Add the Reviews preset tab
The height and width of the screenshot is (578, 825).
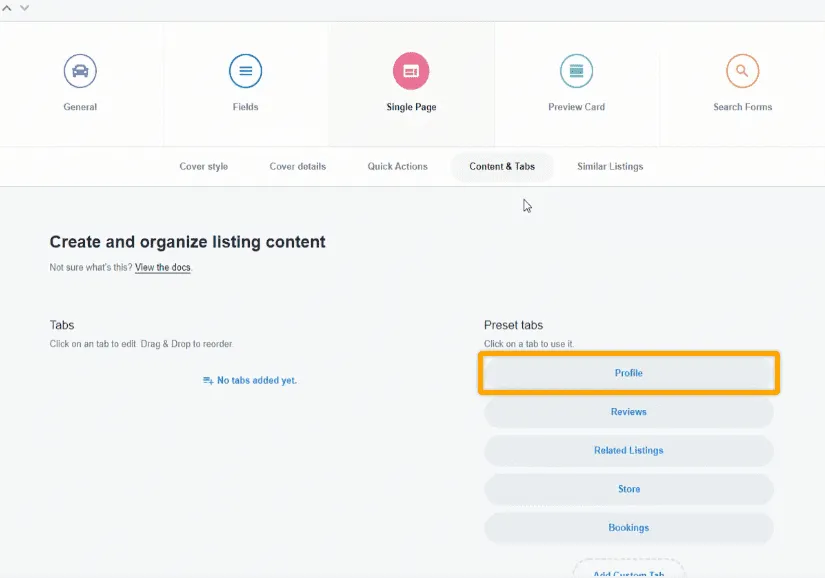coord(628,412)
